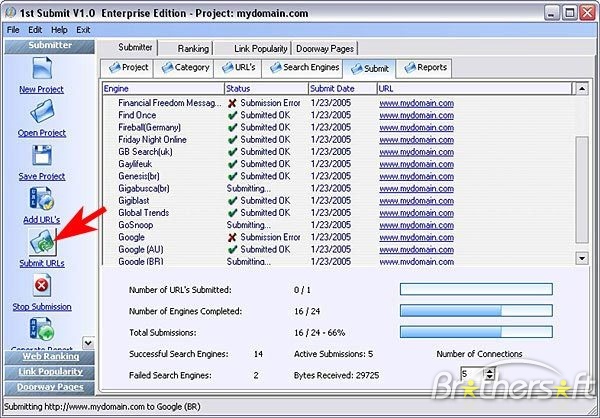Open the www.mydomain.com link for Google (AU)
The width and height of the screenshot is (600, 418).
tap(417, 250)
